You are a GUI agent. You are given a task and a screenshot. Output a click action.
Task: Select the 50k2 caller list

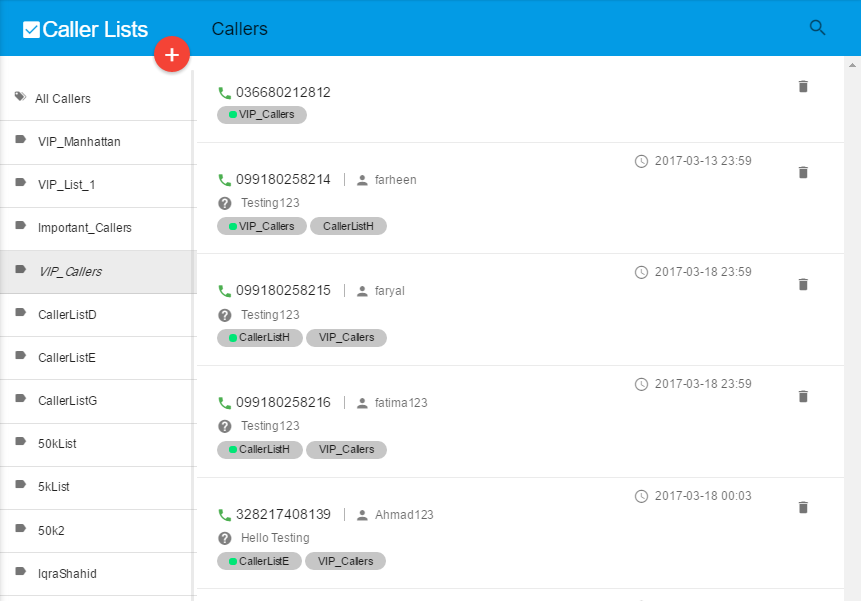pos(98,530)
